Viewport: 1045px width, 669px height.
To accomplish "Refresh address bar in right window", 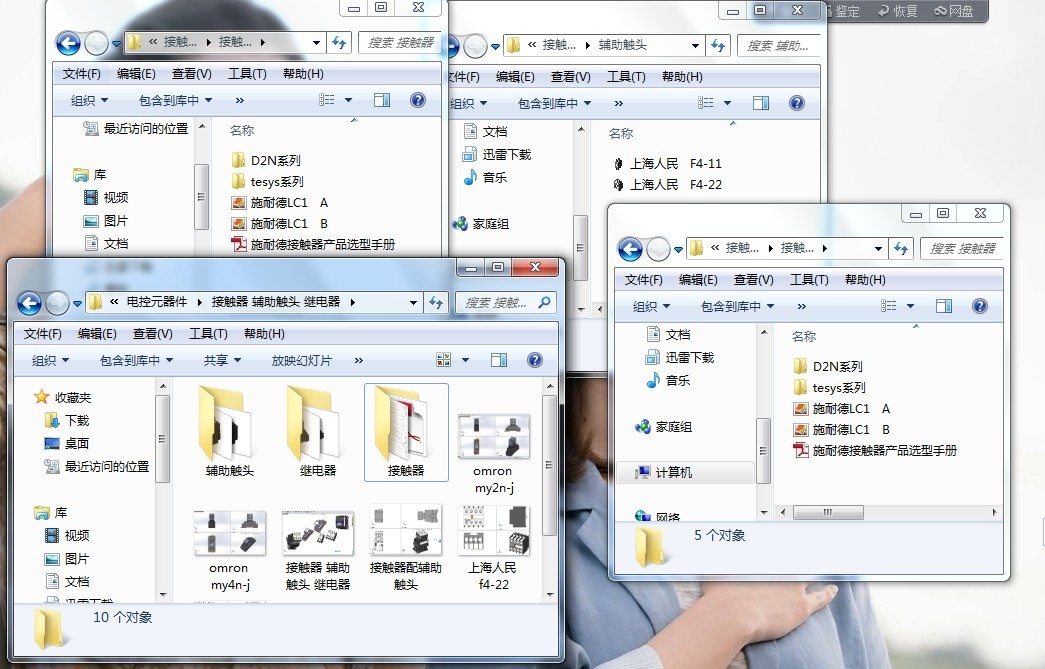I will coord(901,249).
